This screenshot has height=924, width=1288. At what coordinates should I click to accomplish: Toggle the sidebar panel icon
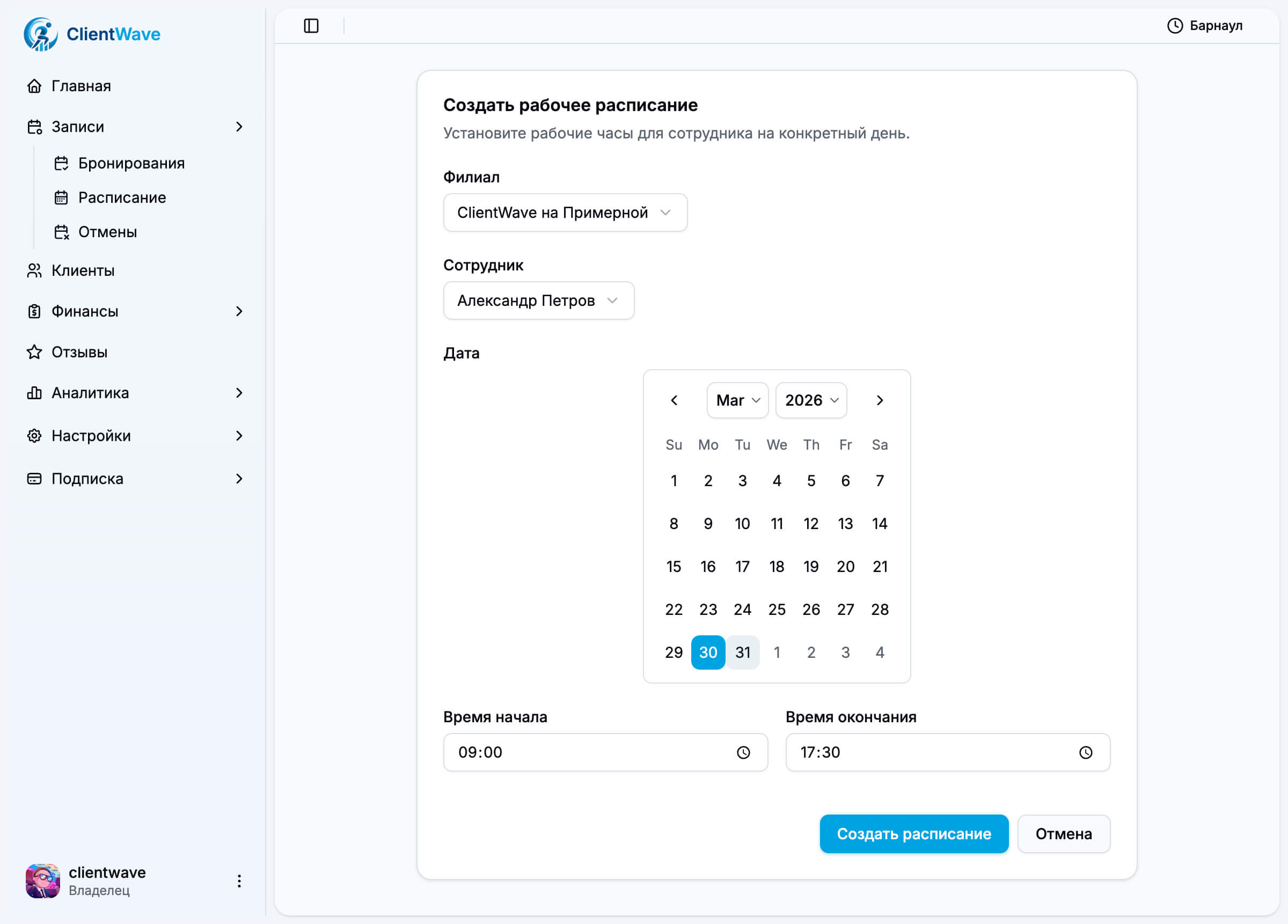coord(311,26)
